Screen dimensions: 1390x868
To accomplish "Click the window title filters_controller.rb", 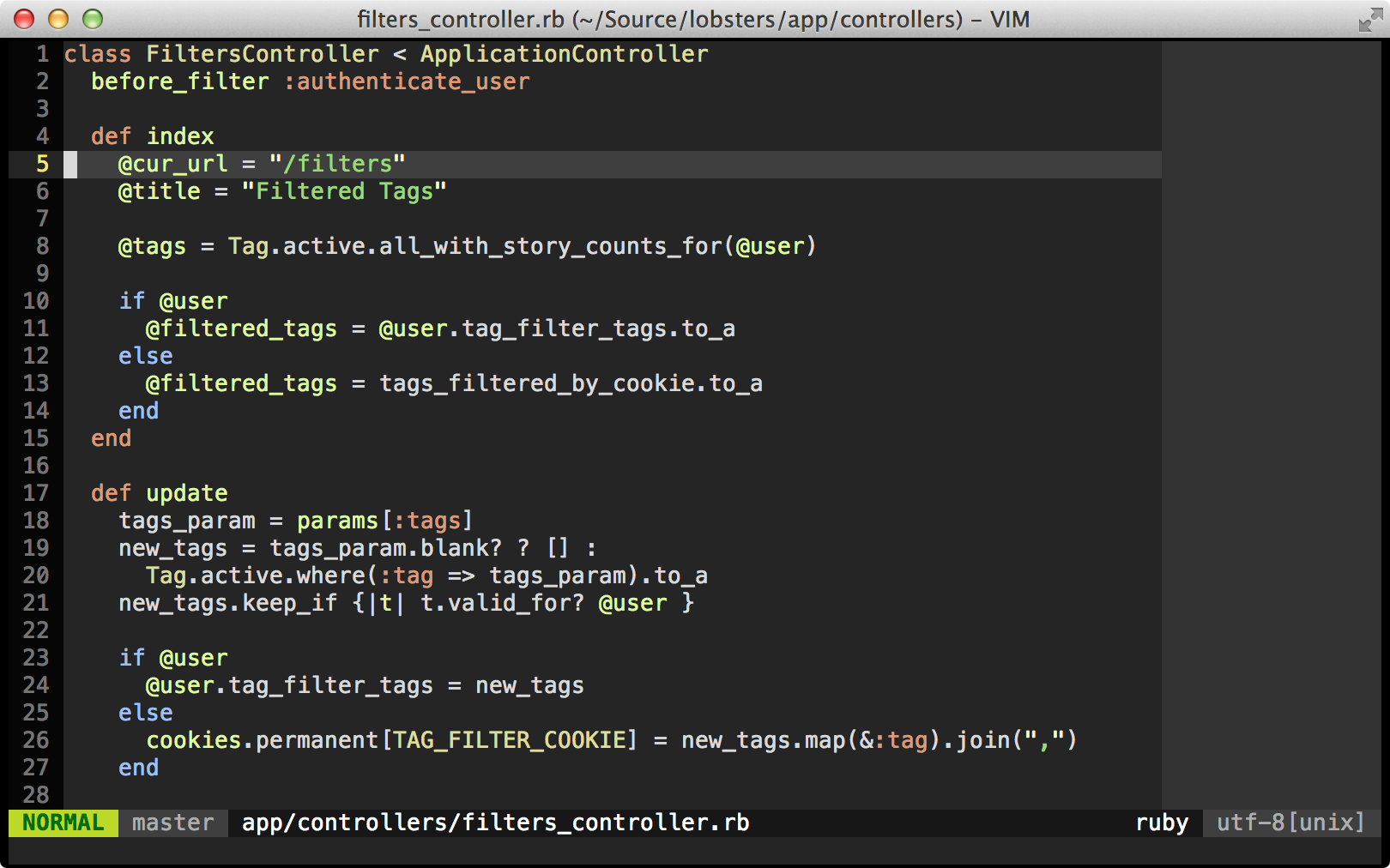I will (693, 19).
